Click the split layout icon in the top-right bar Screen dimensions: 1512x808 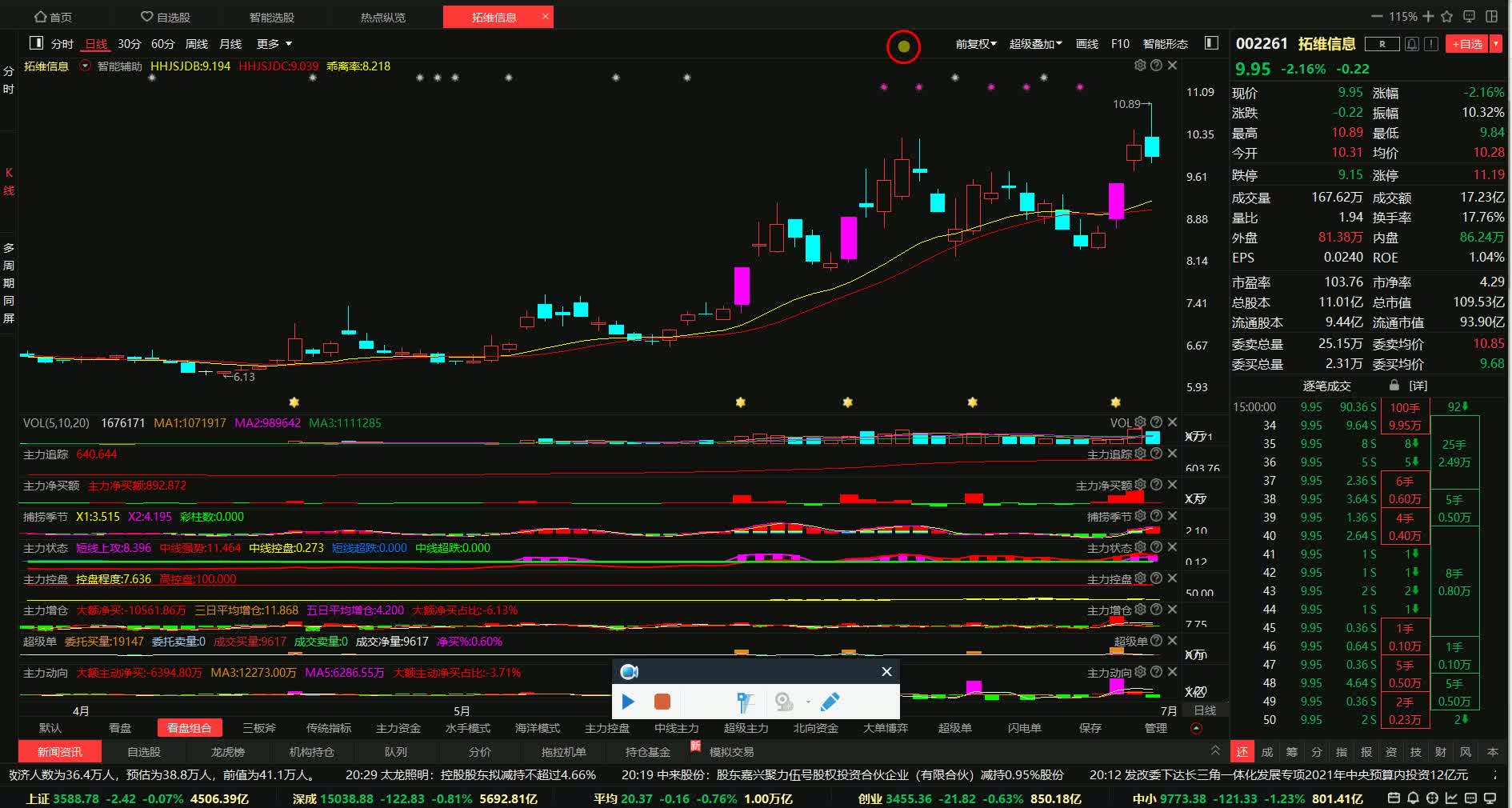(1492, 17)
